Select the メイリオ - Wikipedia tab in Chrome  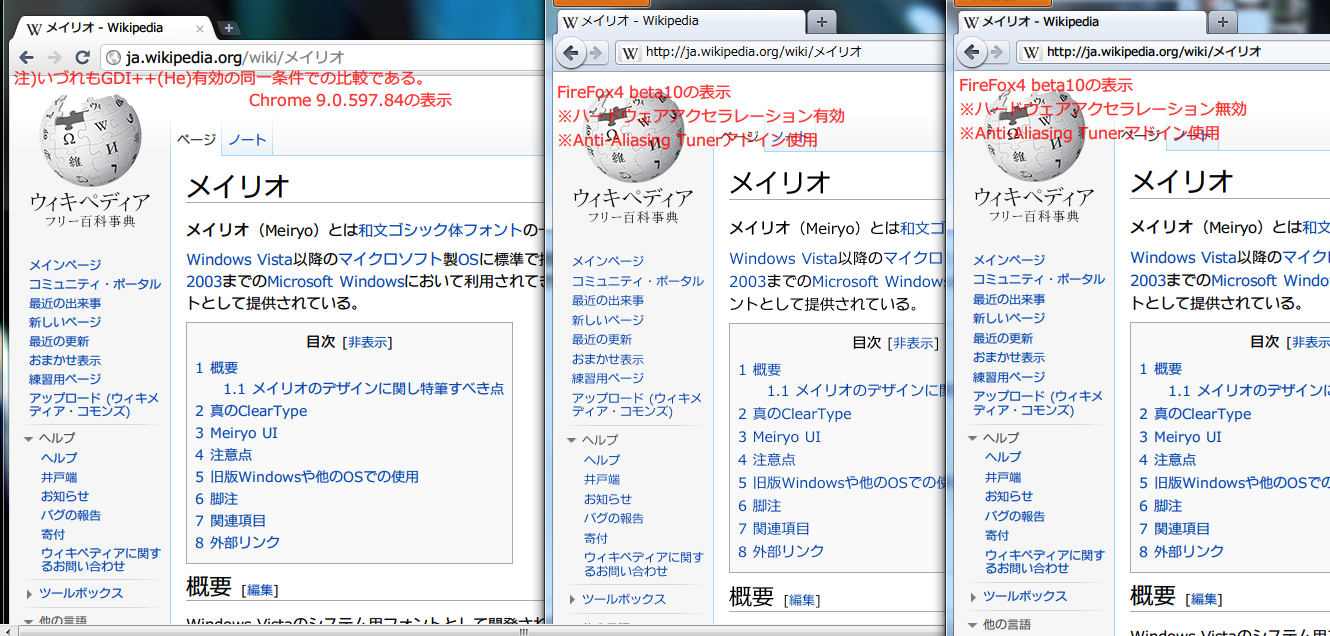pyautogui.click(x=112, y=28)
